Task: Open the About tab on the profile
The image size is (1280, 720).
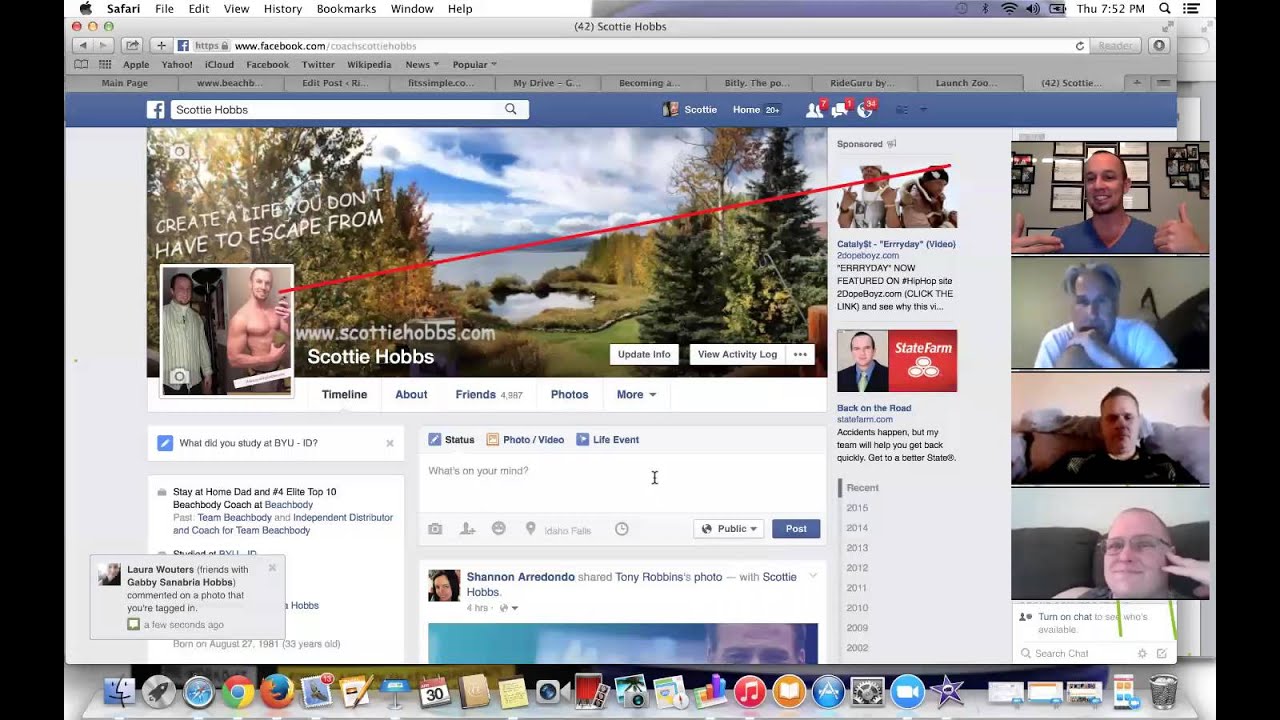Action: tap(411, 395)
